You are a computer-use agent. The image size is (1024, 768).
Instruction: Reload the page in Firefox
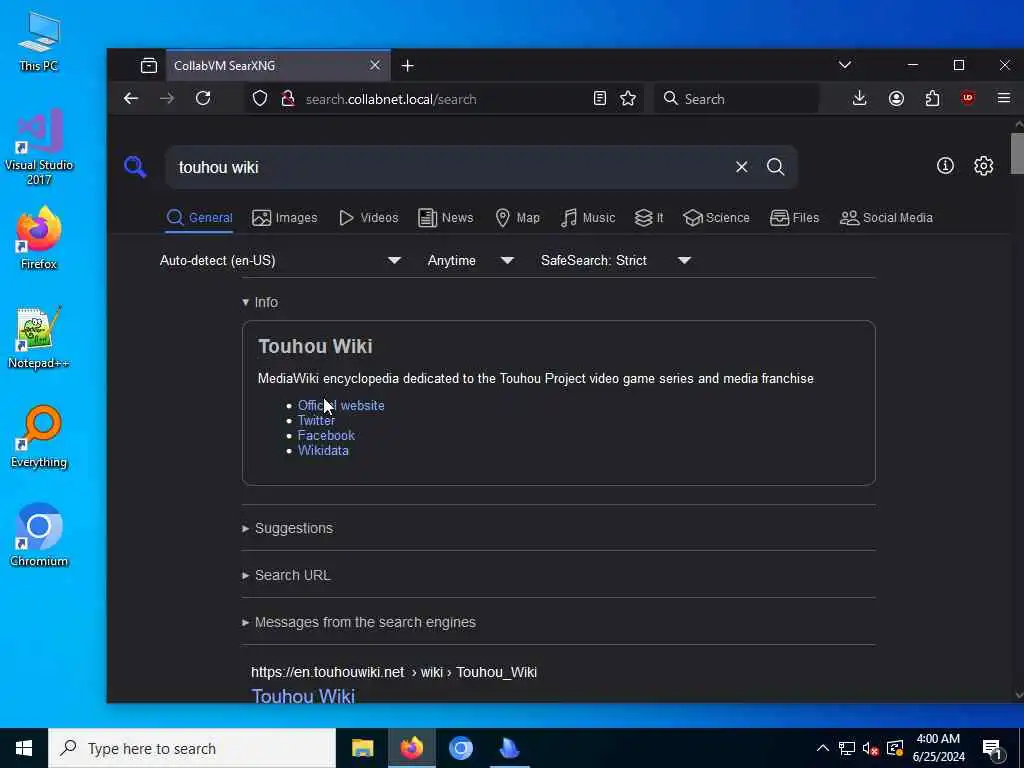(203, 99)
